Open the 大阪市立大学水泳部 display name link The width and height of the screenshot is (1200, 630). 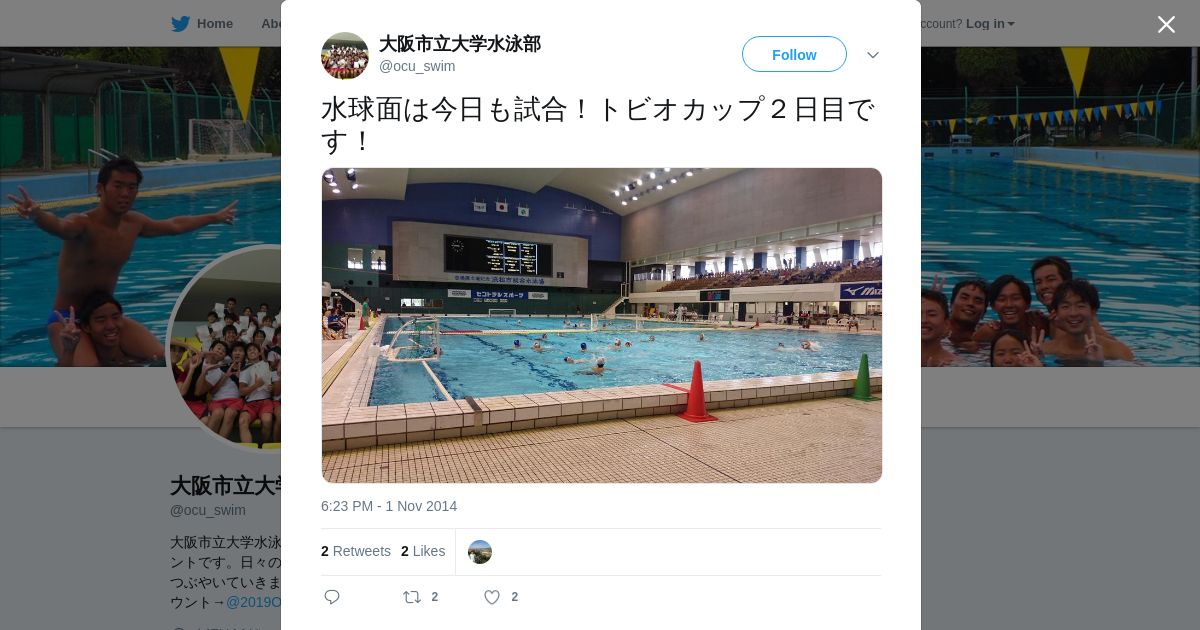click(x=460, y=44)
